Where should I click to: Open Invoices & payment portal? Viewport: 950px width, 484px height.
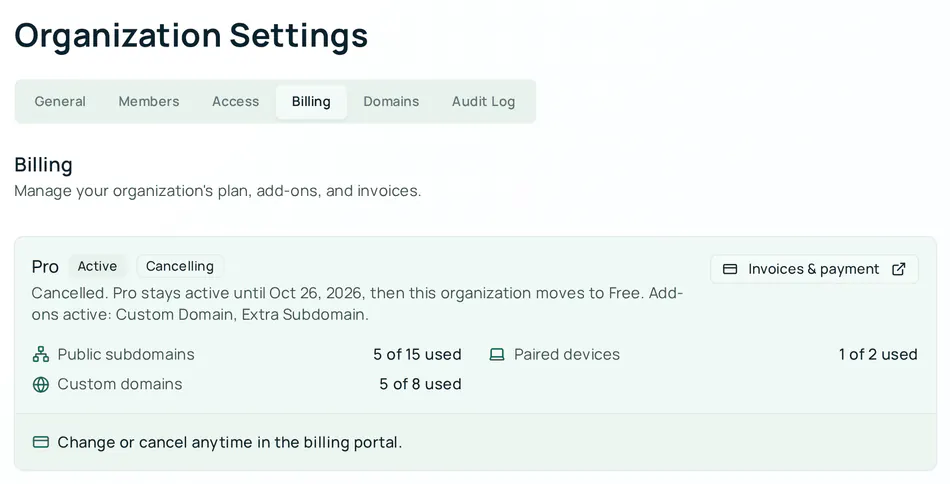pyautogui.click(x=814, y=269)
